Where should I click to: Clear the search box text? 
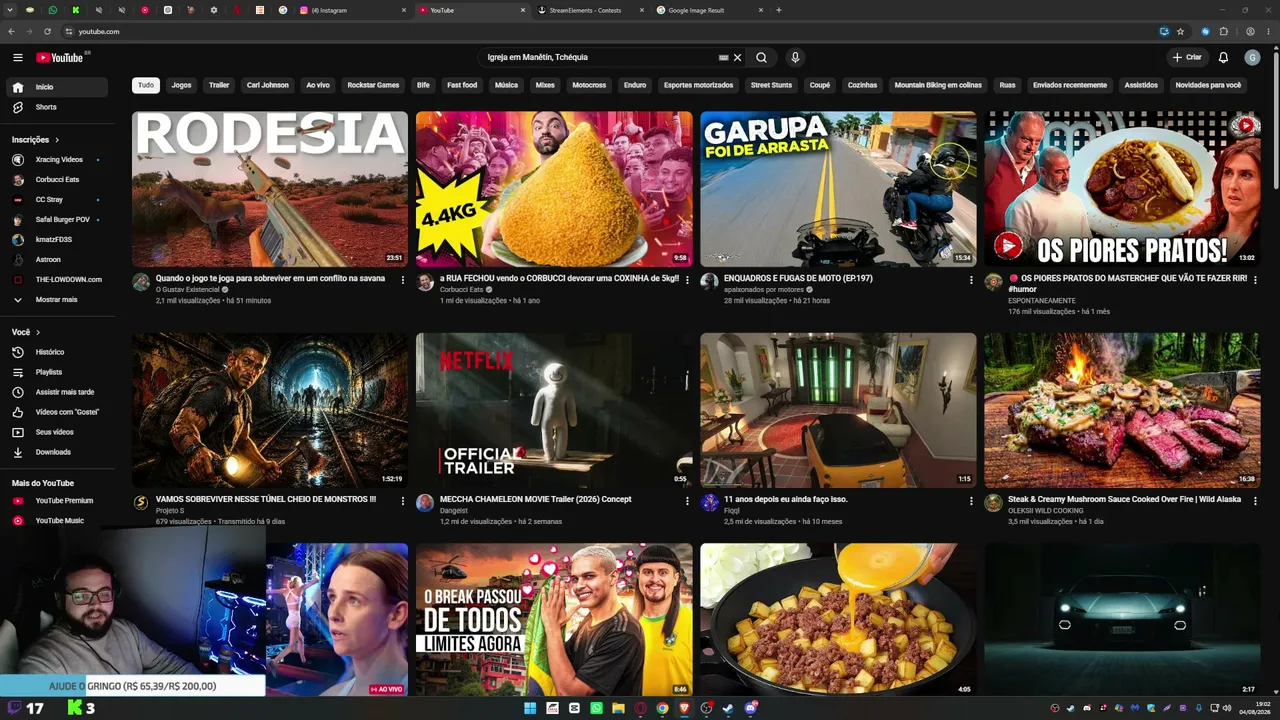pos(738,58)
